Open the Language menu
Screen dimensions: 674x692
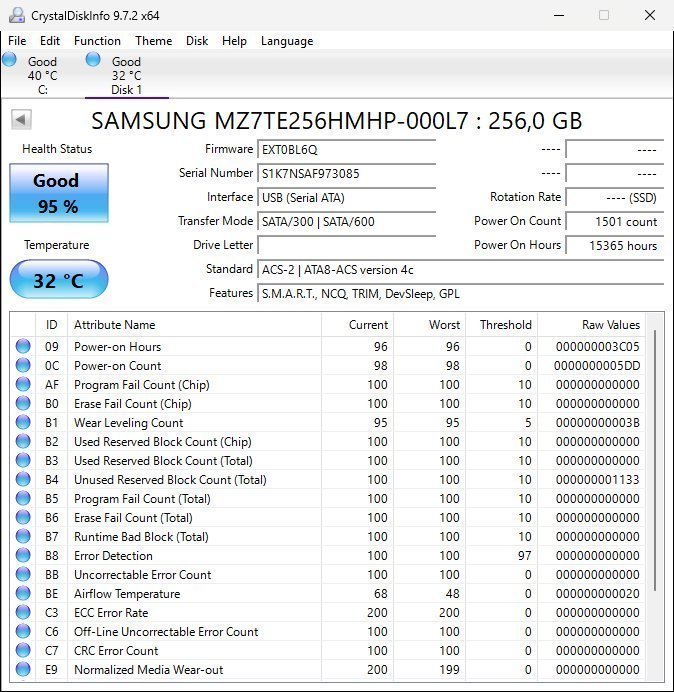click(287, 41)
